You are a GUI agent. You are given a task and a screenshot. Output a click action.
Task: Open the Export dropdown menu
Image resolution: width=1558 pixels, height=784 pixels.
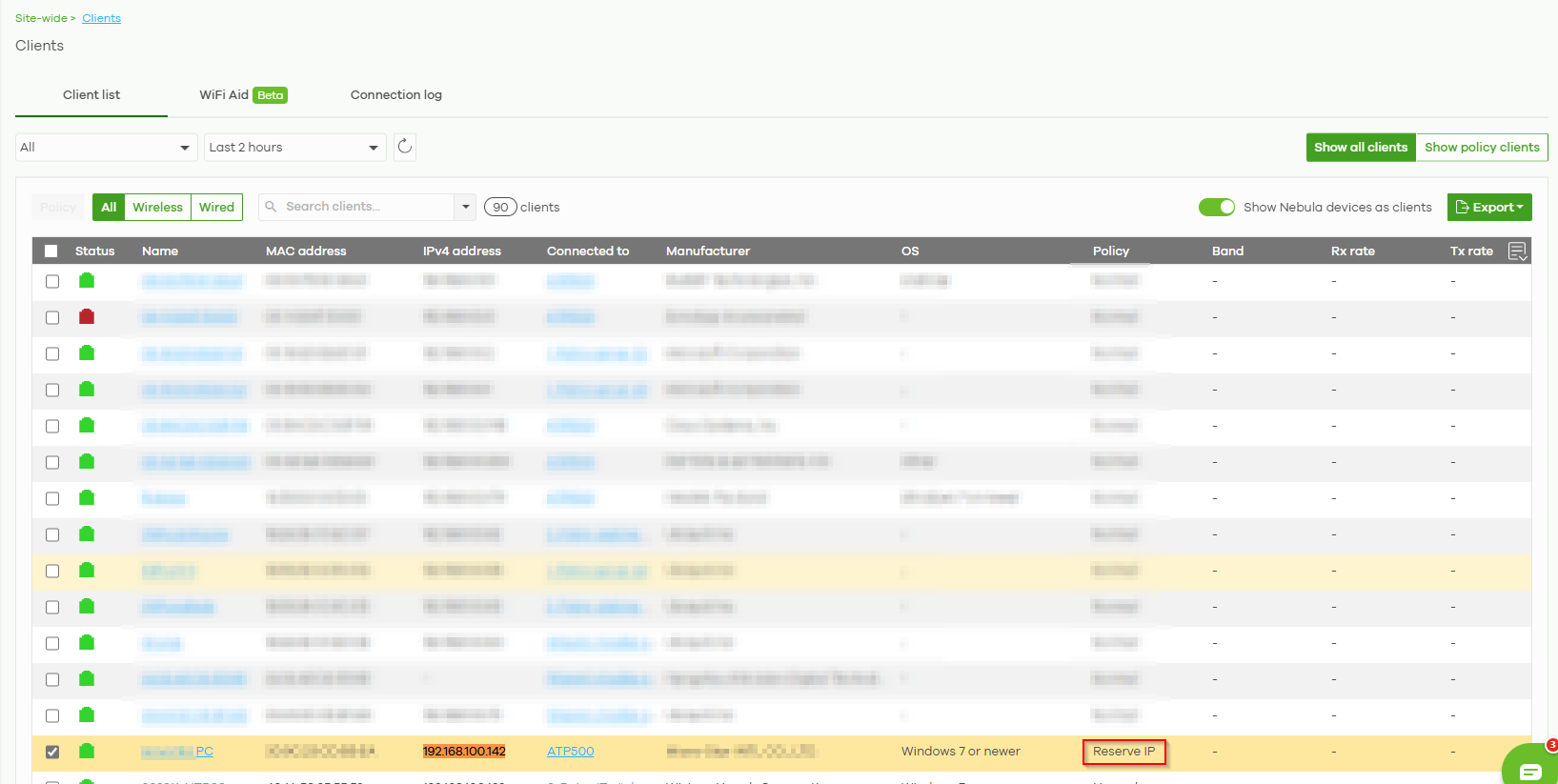click(x=1489, y=207)
